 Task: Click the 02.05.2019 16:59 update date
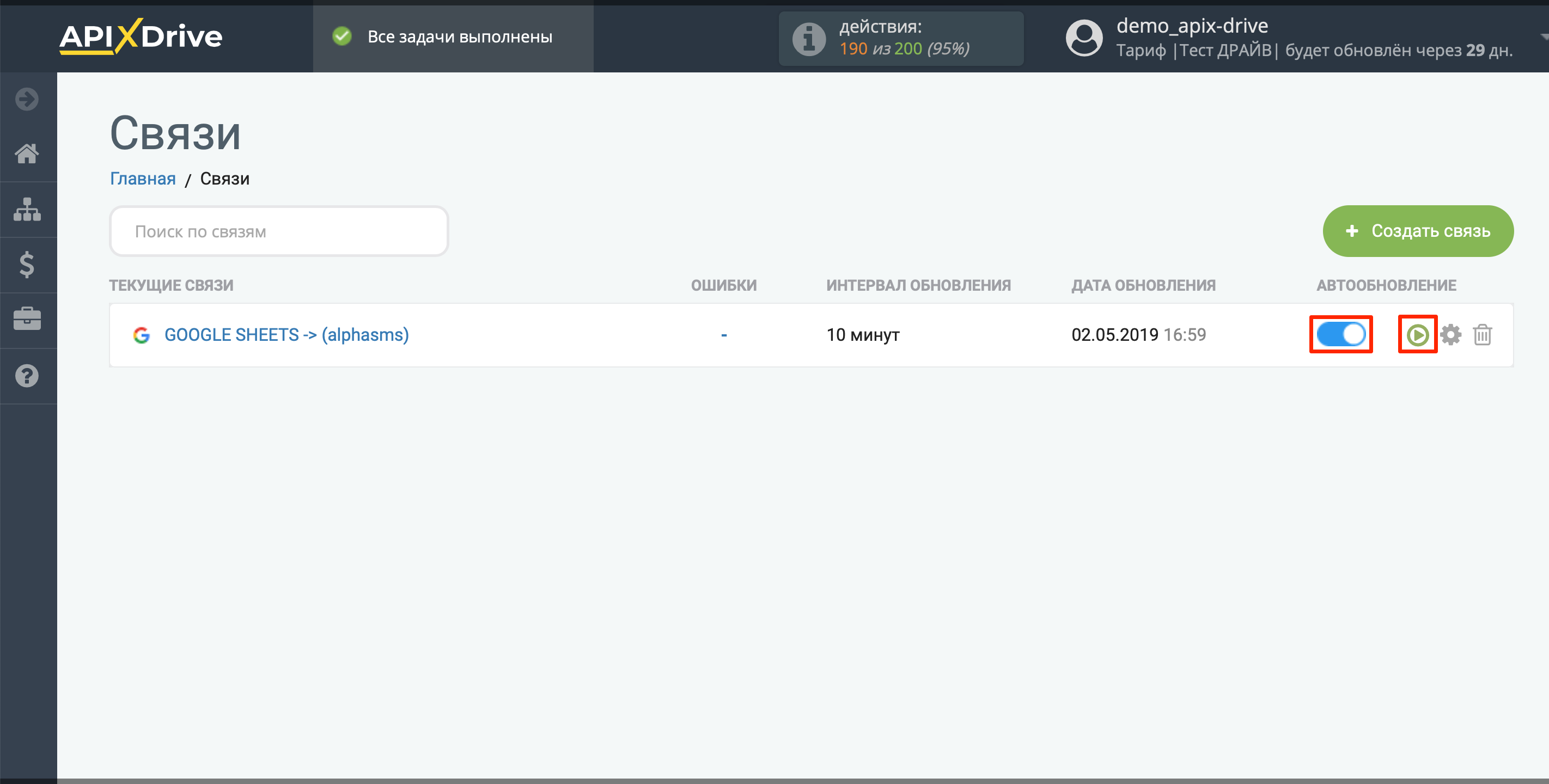(1138, 335)
